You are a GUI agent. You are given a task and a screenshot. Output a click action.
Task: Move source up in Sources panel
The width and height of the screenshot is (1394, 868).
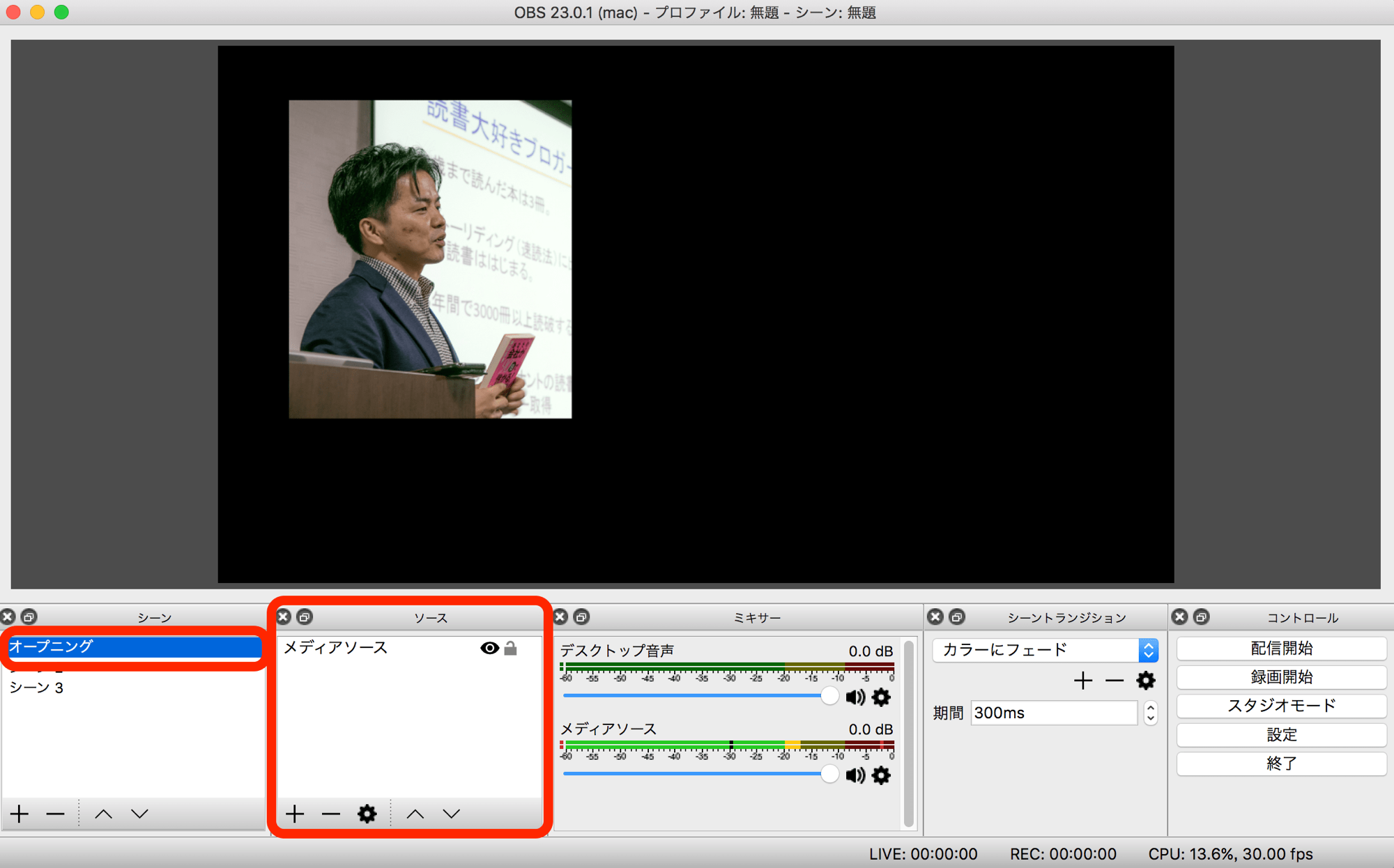tap(415, 814)
